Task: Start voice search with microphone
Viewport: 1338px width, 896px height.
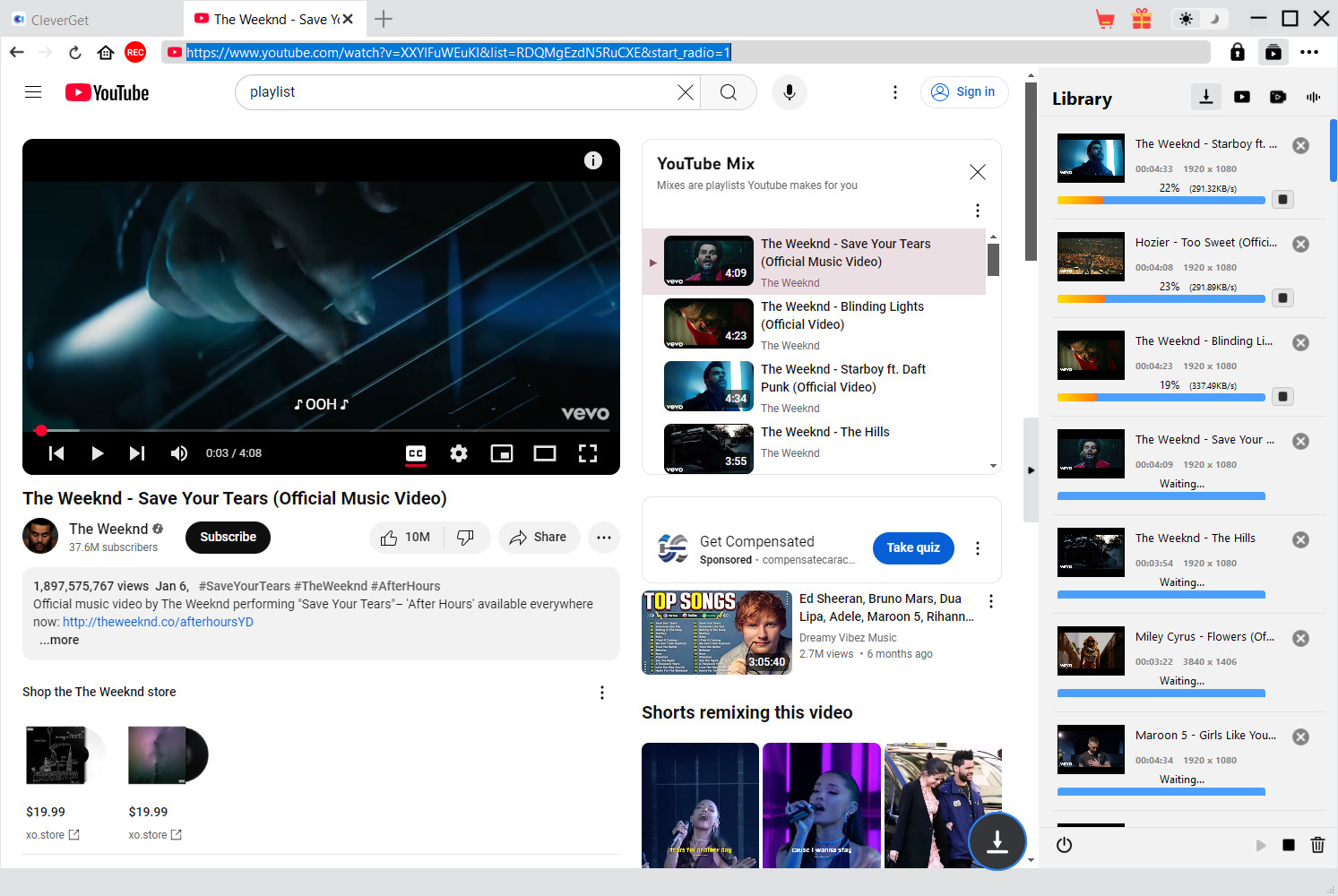Action: click(x=790, y=92)
